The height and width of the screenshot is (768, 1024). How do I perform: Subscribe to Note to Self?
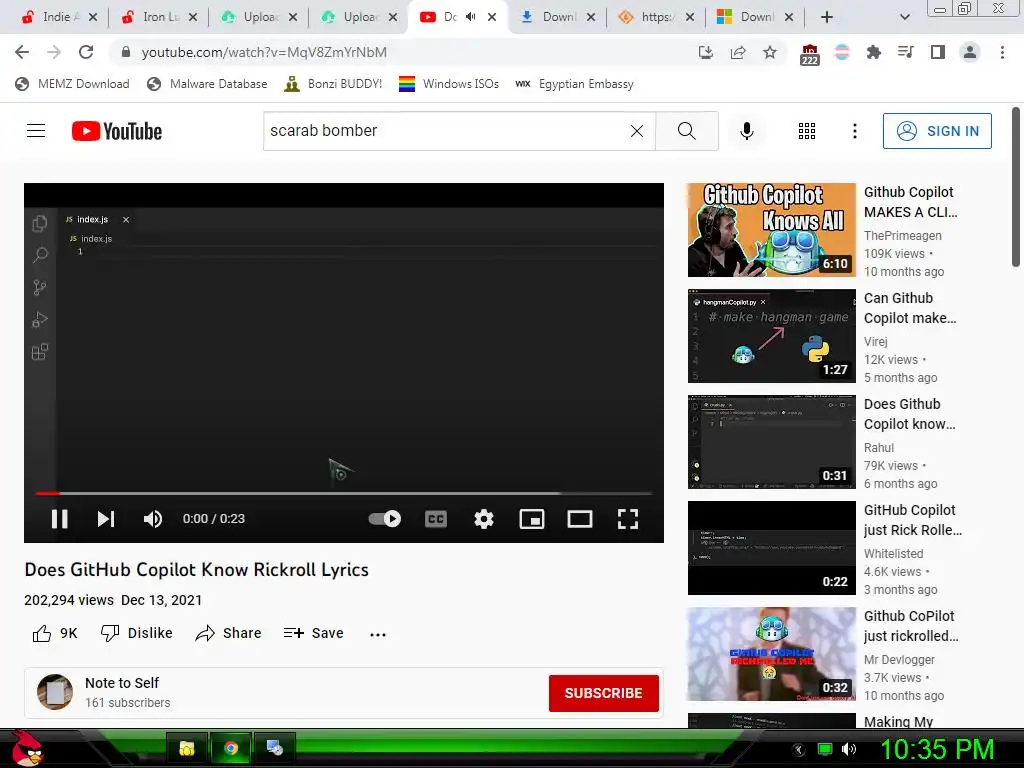pyautogui.click(x=603, y=693)
